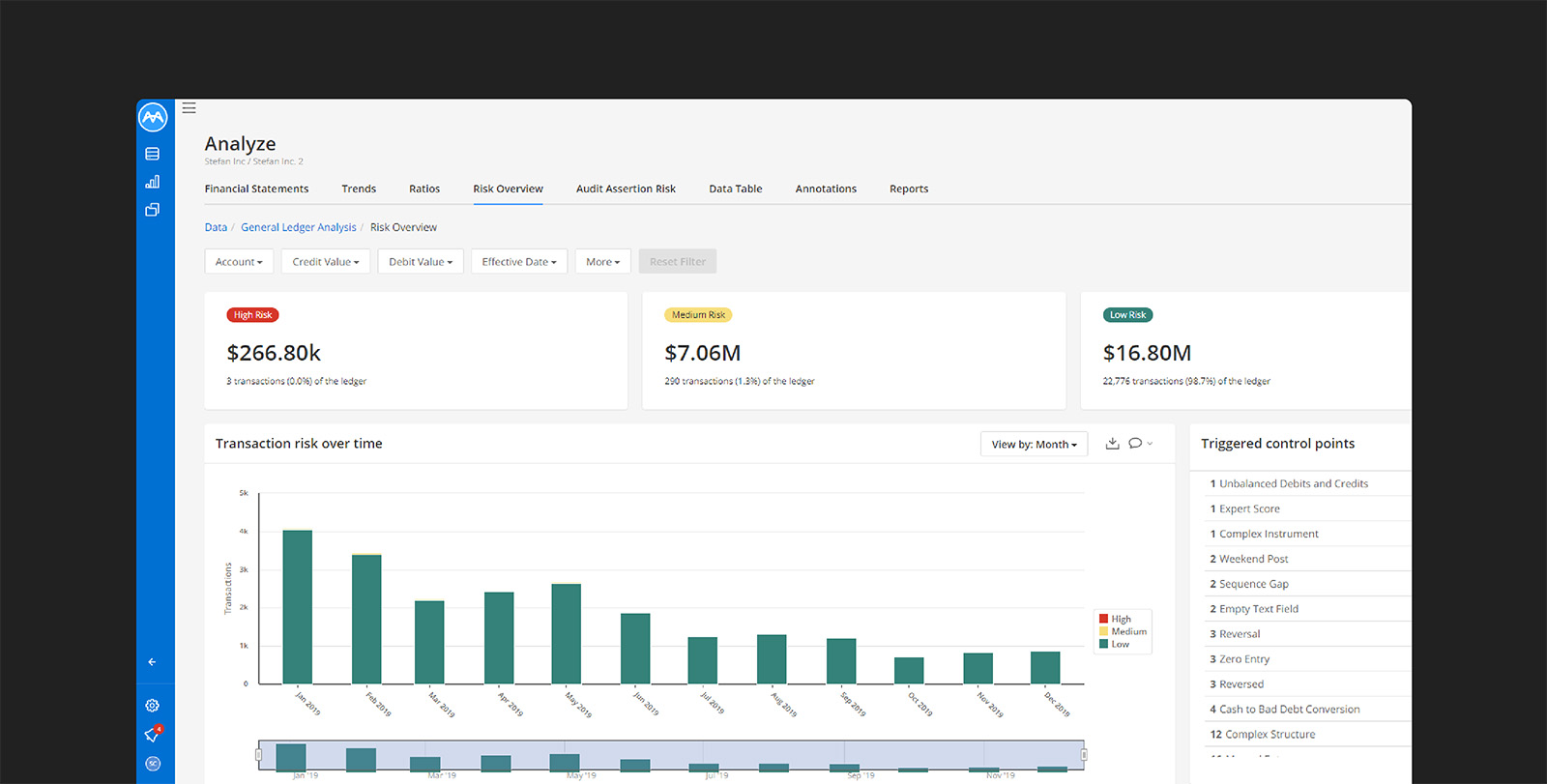Switch to the Data Table tab
The image size is (1547, 784).
coord(736,189)
